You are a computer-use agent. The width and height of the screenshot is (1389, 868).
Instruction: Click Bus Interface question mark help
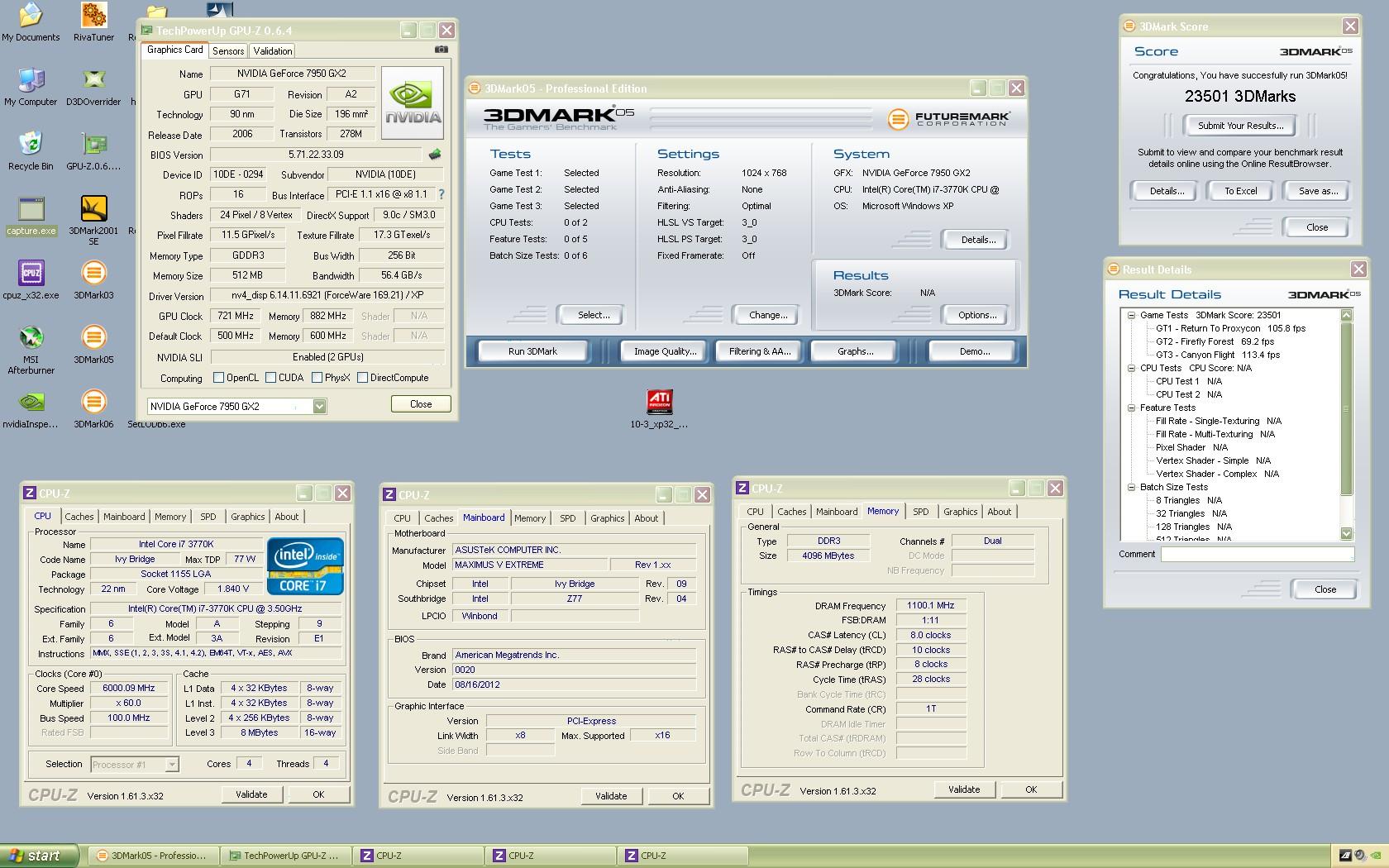pos(441,194)
